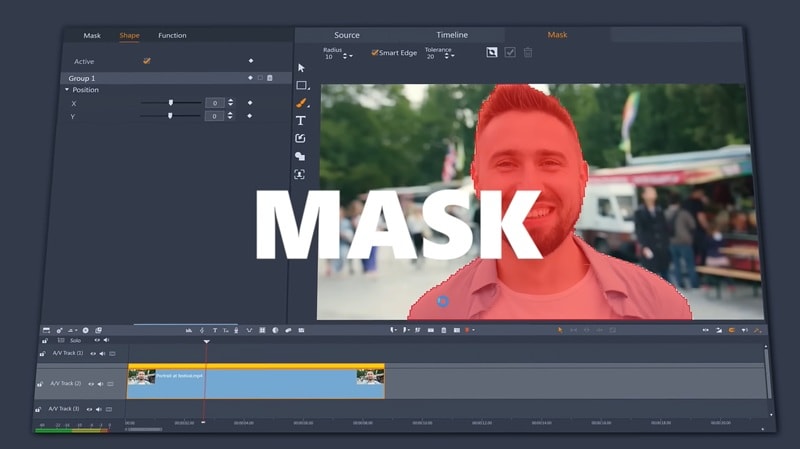
Task: Uncheck the Active checkbox
Action: [146, 61]
